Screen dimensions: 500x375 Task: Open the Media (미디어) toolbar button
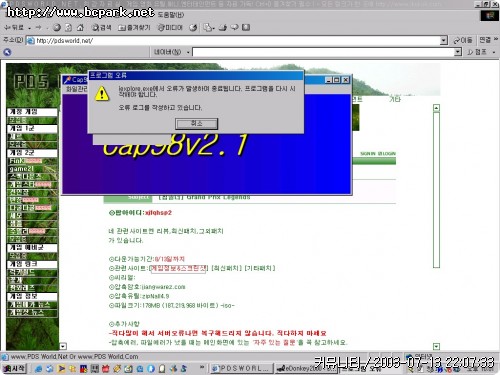(170, 28)
